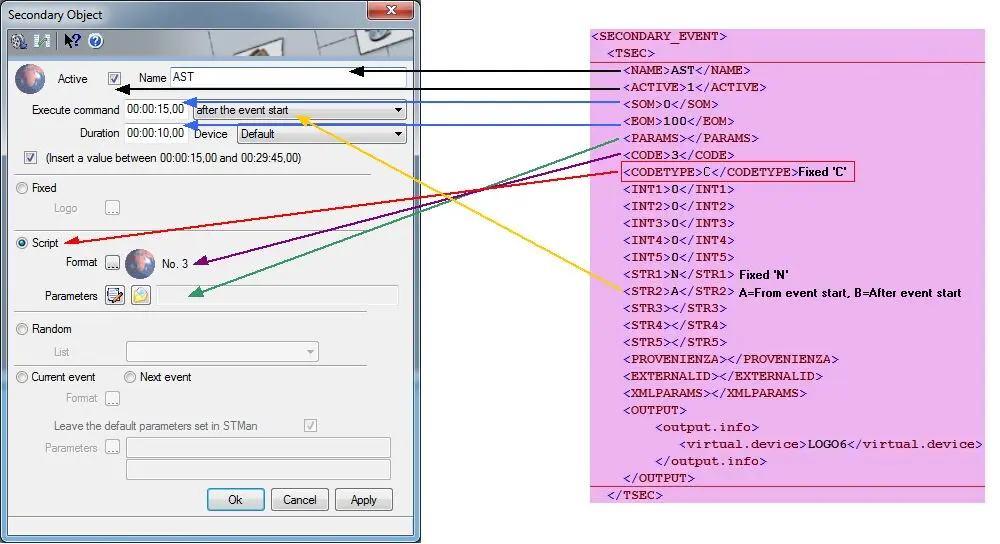
Task: Toggle the Active checkbox
Action: click(x=115, y=78)
